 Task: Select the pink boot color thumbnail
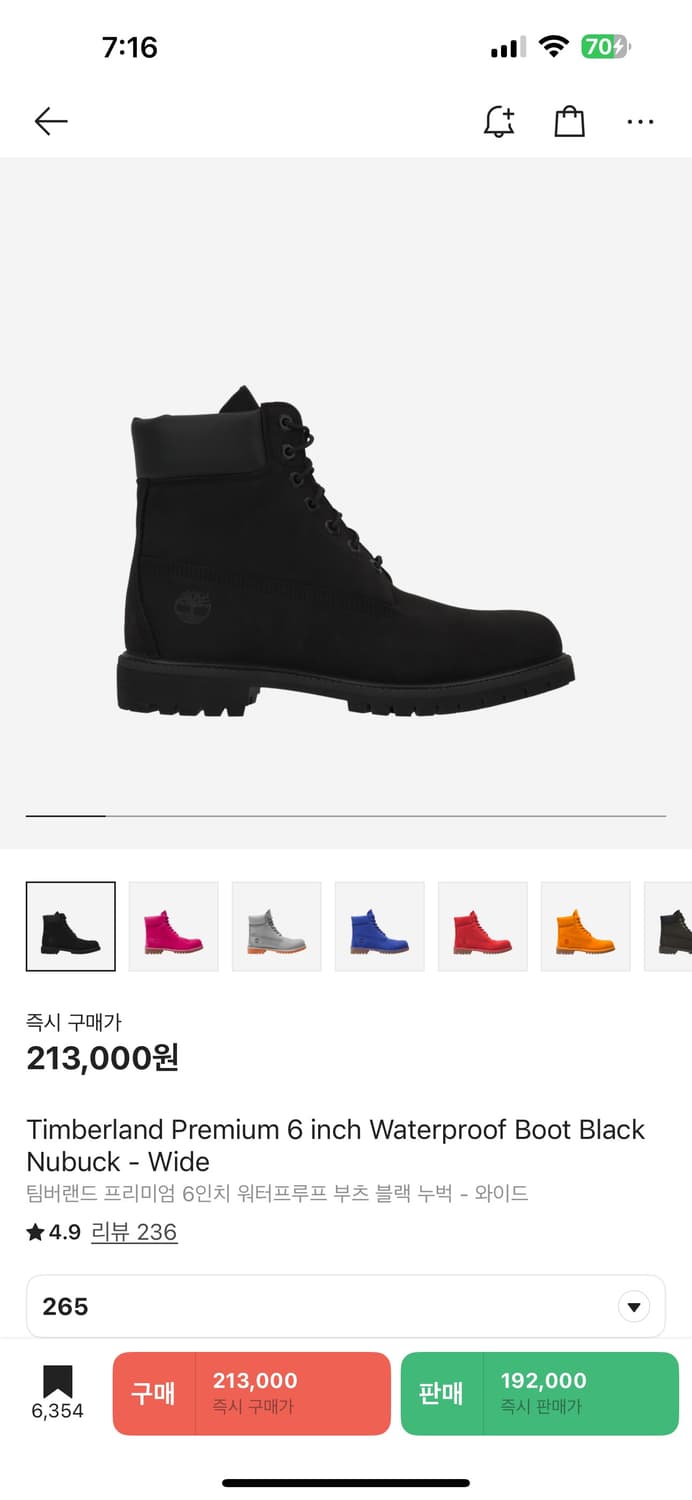click(174, 926)
